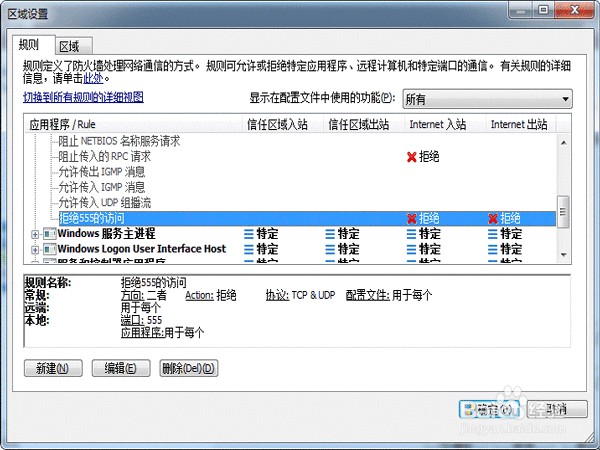The width and height of the screenshot is (600, 450).
Task: Click 特定 Internet inbound icon for Windows Logon host
Action: pos(411,249)
